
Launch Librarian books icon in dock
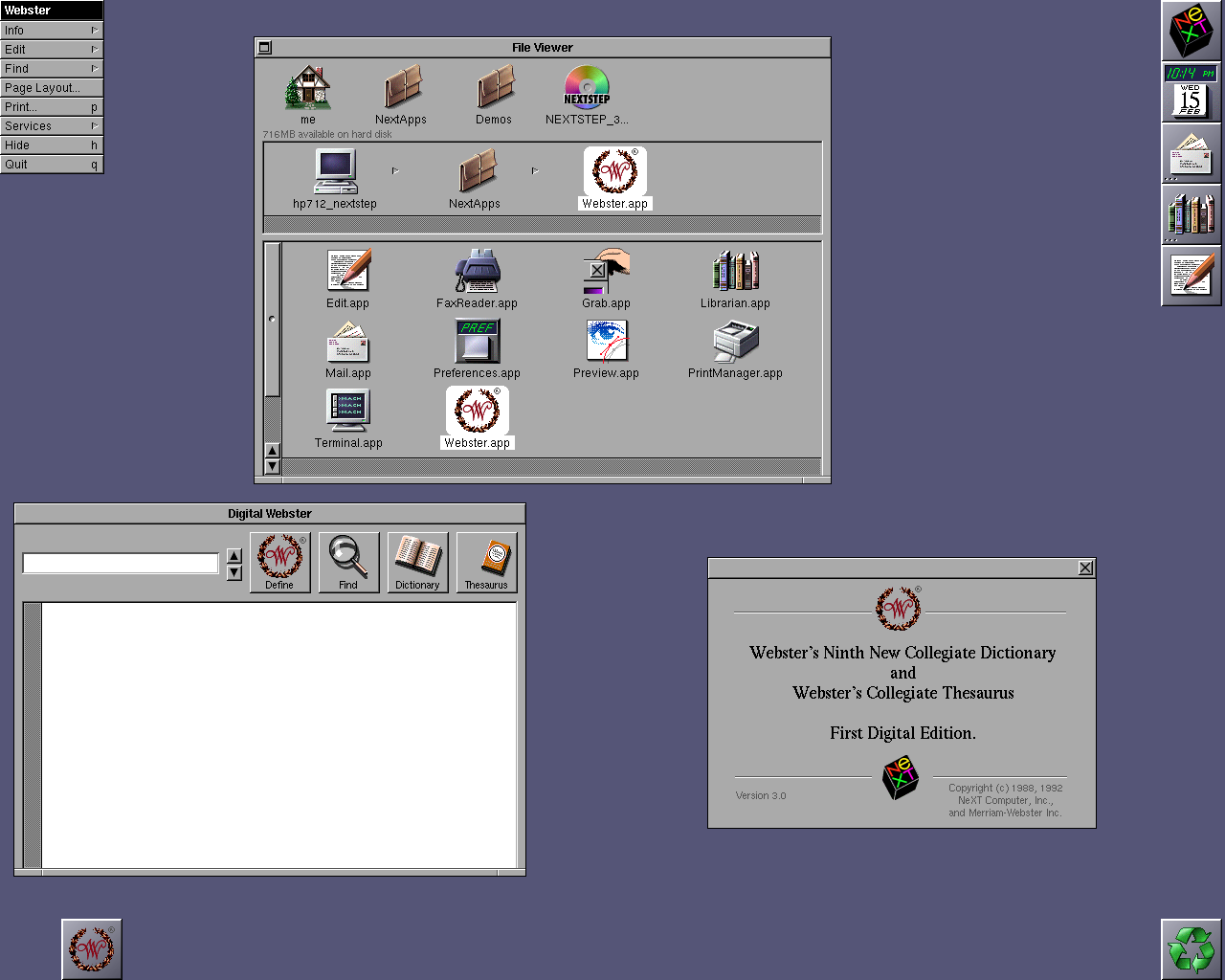pyautogui.click(x=1192, y=214)
